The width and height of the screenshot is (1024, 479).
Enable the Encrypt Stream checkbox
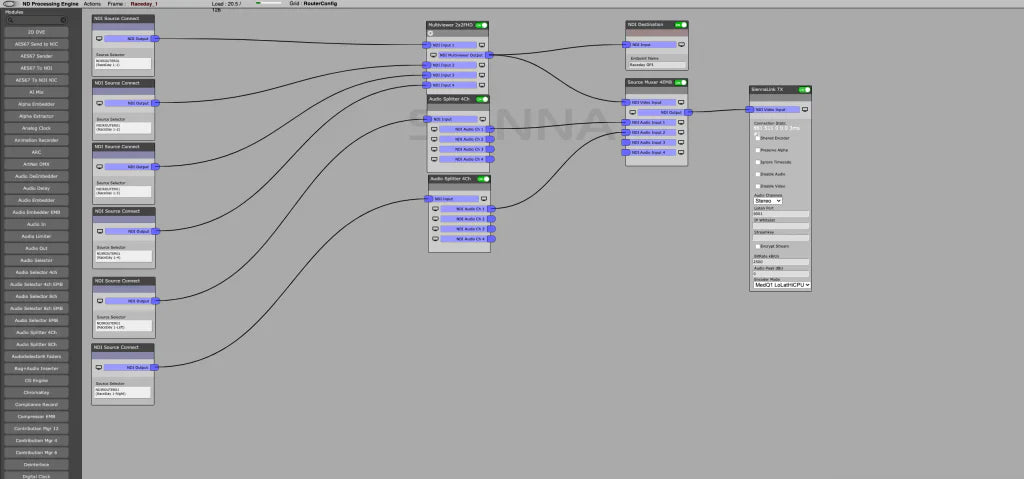click(x=758, y=246)
